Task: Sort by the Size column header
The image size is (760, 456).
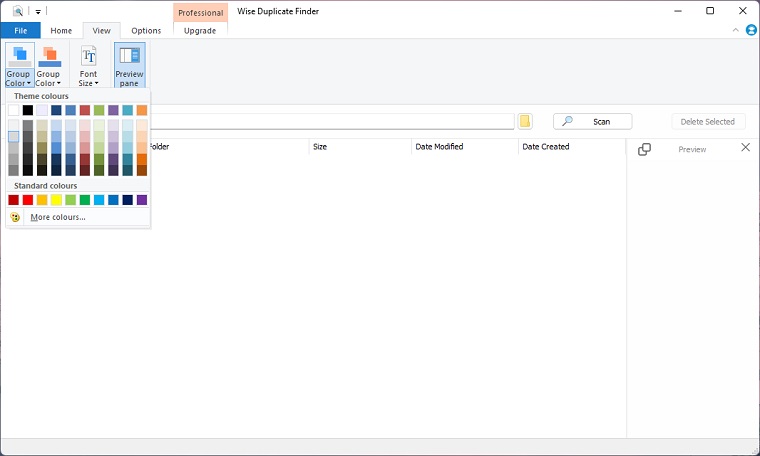Action: [360, 146]
